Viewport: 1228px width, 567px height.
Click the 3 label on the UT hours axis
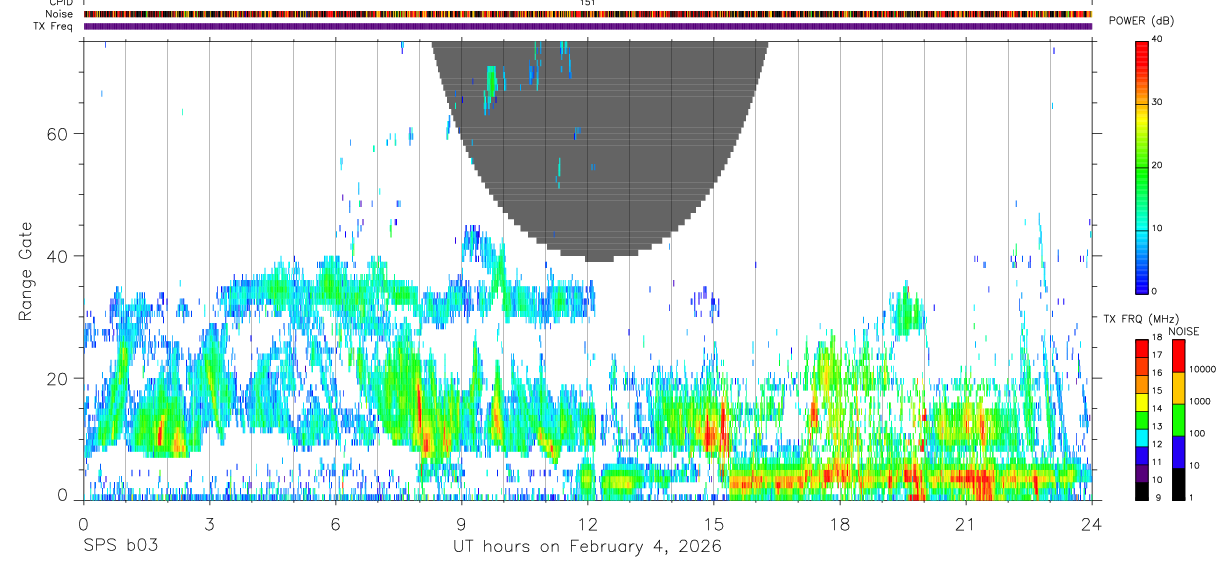[x=209, y=523]
